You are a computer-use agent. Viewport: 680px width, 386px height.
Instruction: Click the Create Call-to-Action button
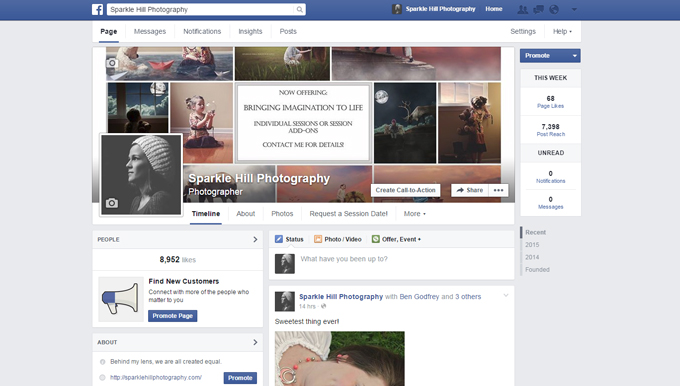point(405,190)
